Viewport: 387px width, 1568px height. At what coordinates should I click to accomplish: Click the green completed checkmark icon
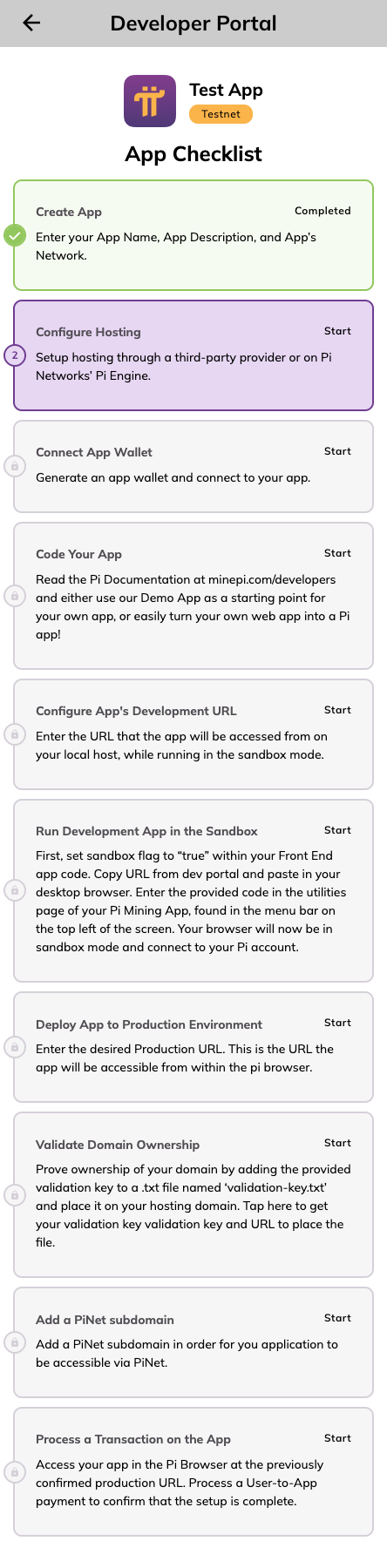[x=14, y=235]
